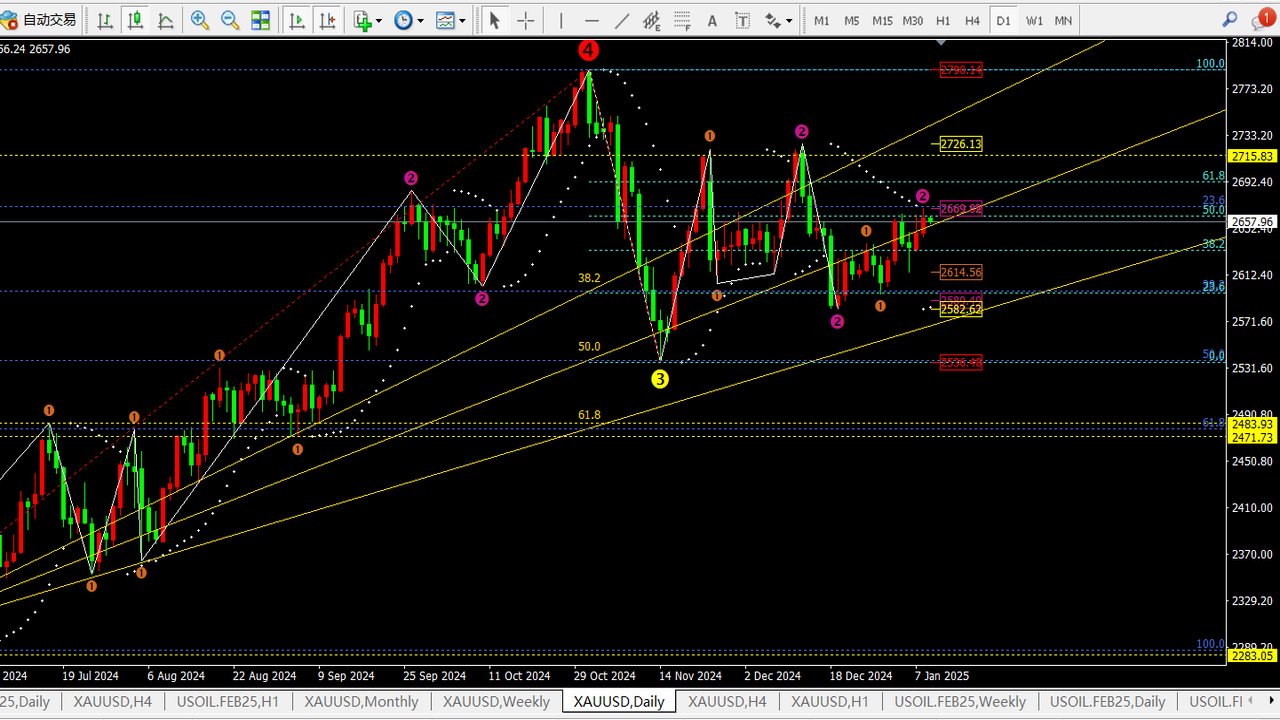Select the crosshair cursor tool
The width and height of the screenshot is (1280, 720).
coord(525,20)
